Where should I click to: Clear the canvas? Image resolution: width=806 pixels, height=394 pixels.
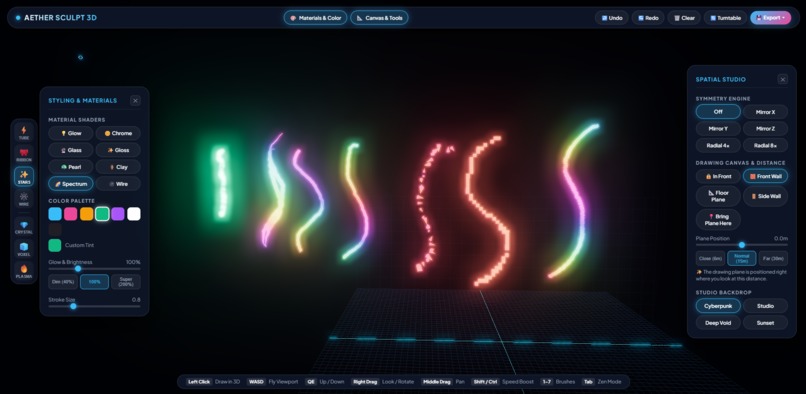point(684,17)
